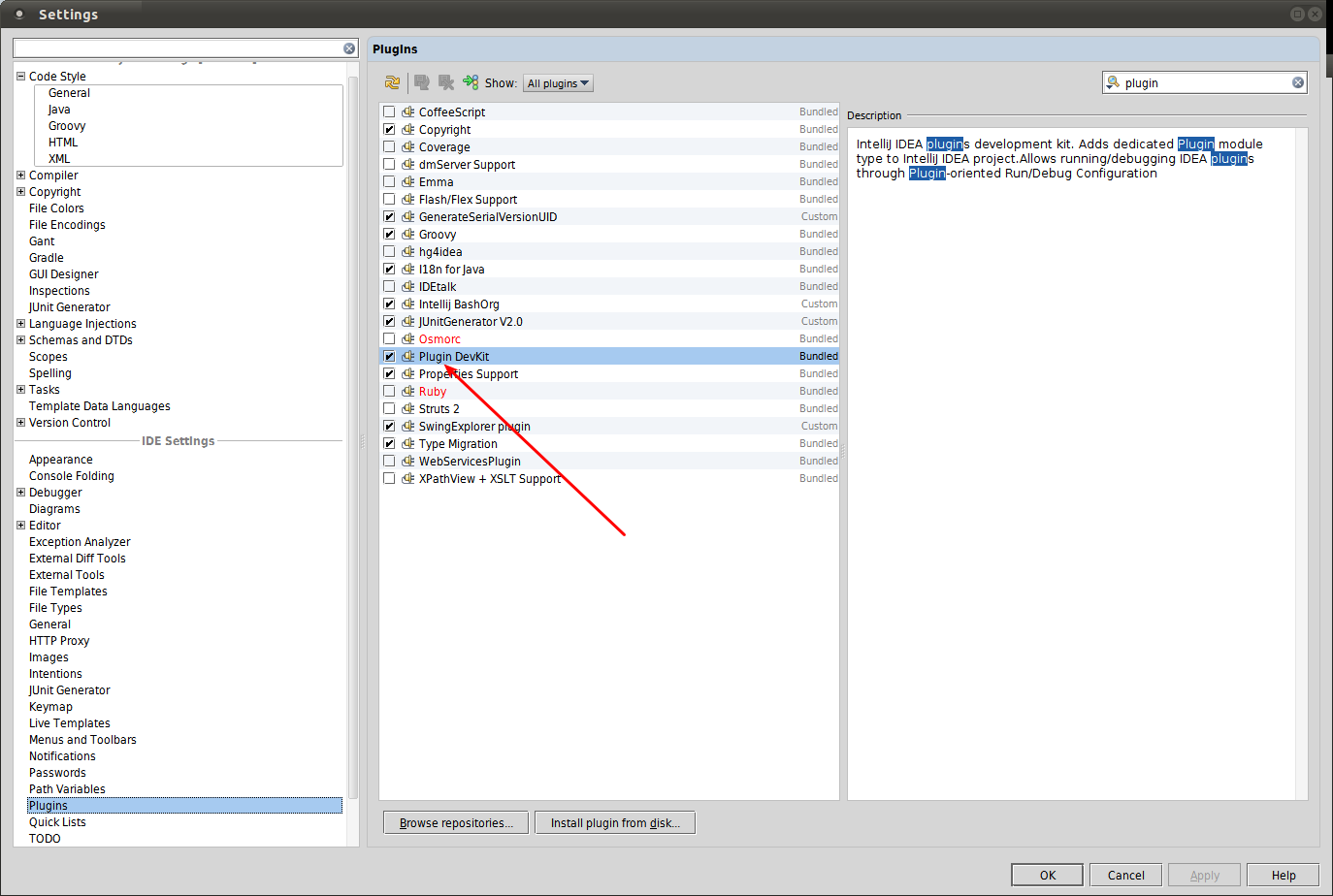Click the Coverage plugin icon

tap(408, 147)
